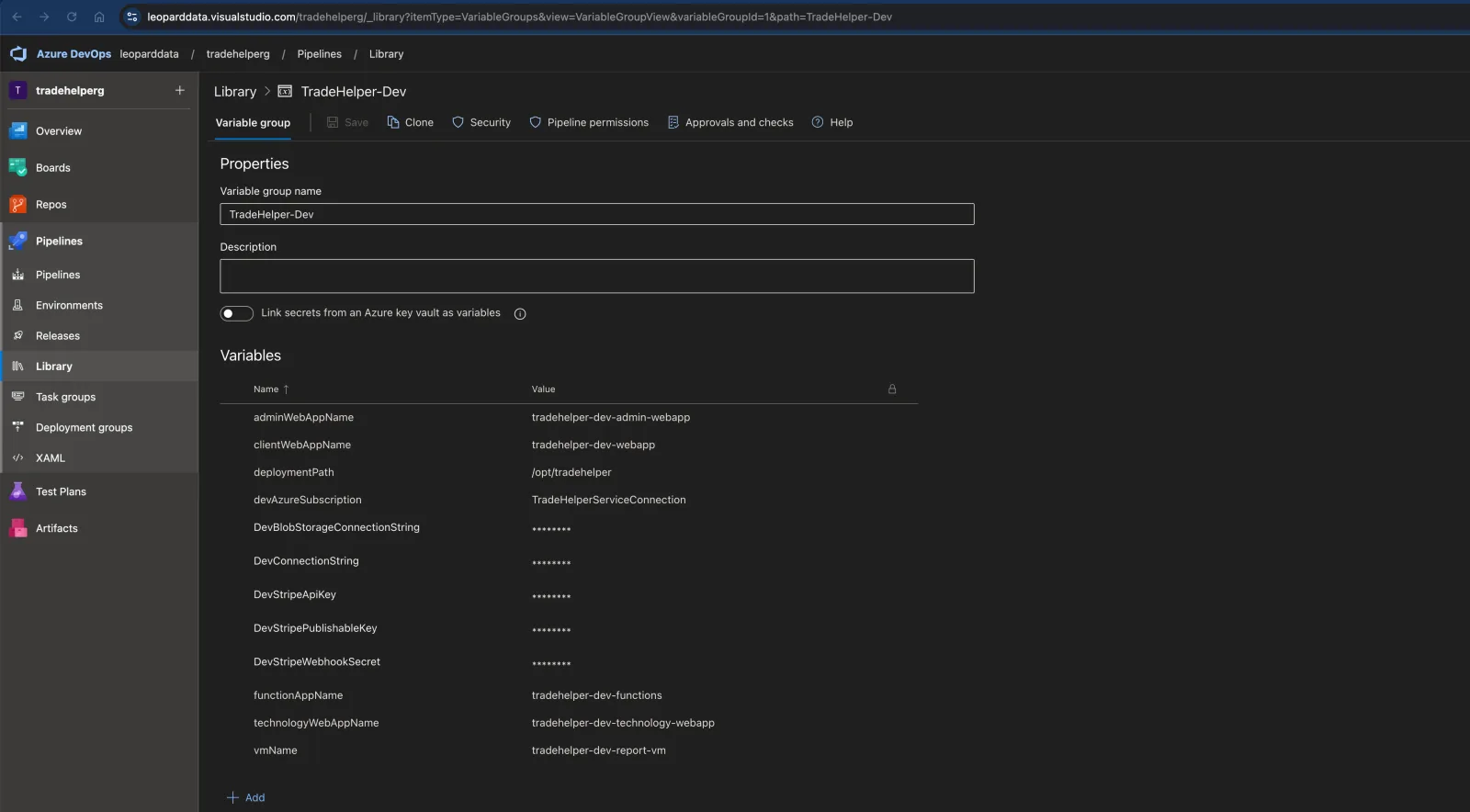This screenshot has height=812, width=1470.
Task: Open Approvals and checks
Action: pyautogui.click(x=730, y=122)
